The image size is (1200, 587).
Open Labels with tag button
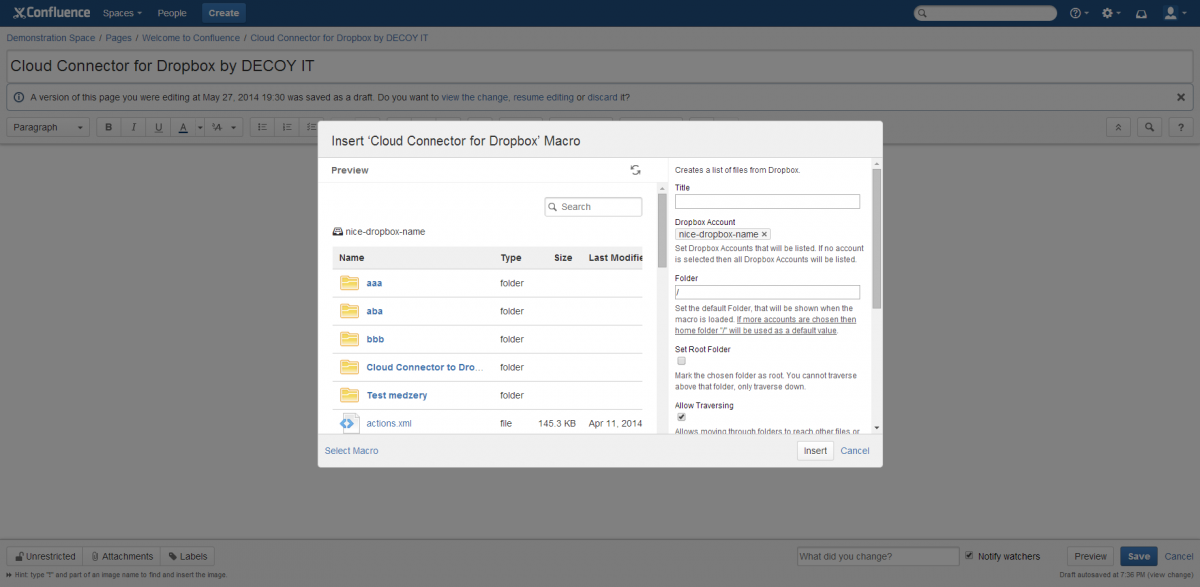coord(188,556)
